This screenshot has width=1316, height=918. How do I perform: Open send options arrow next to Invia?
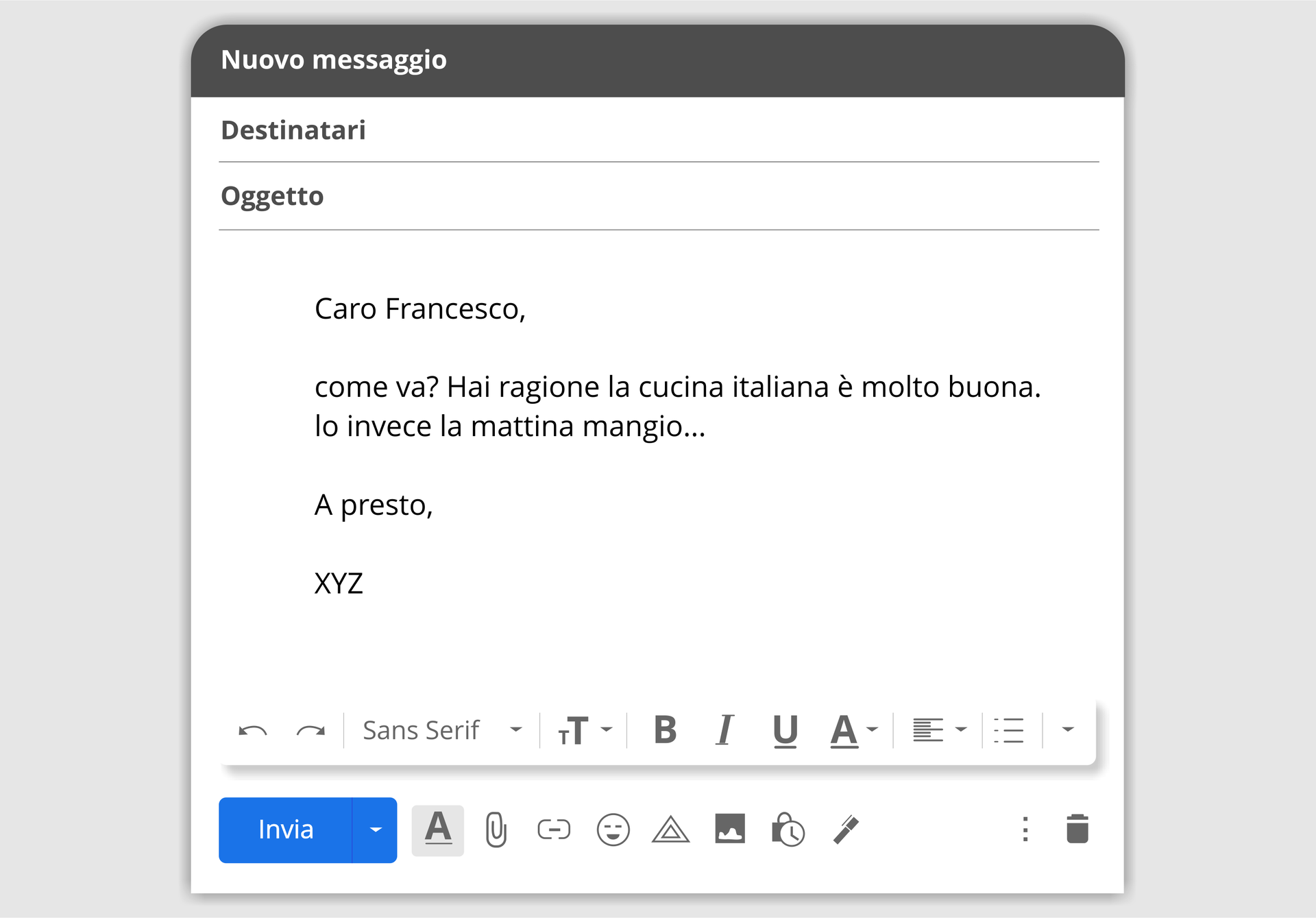click(x=375, y=830)
